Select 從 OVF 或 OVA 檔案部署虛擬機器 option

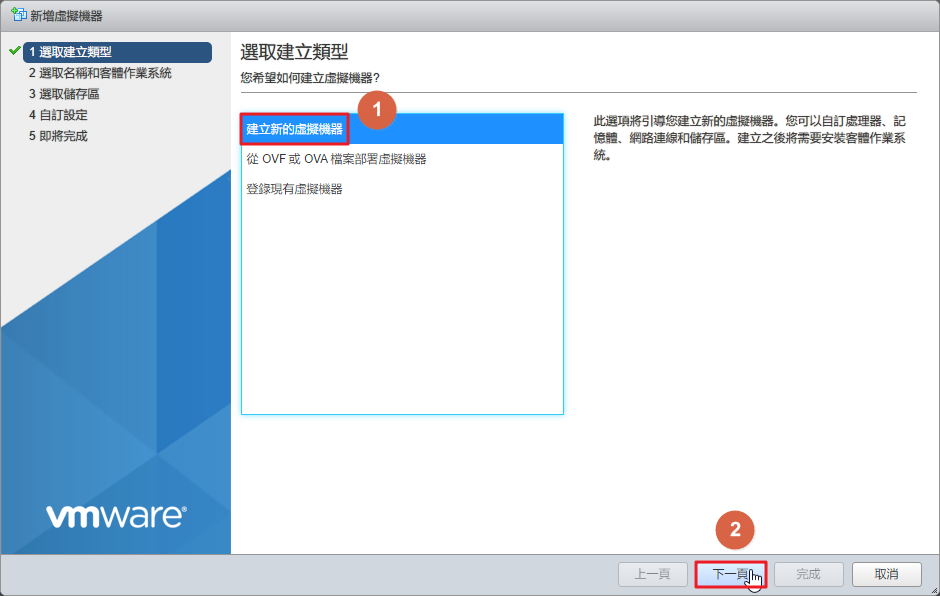(402, 159)
